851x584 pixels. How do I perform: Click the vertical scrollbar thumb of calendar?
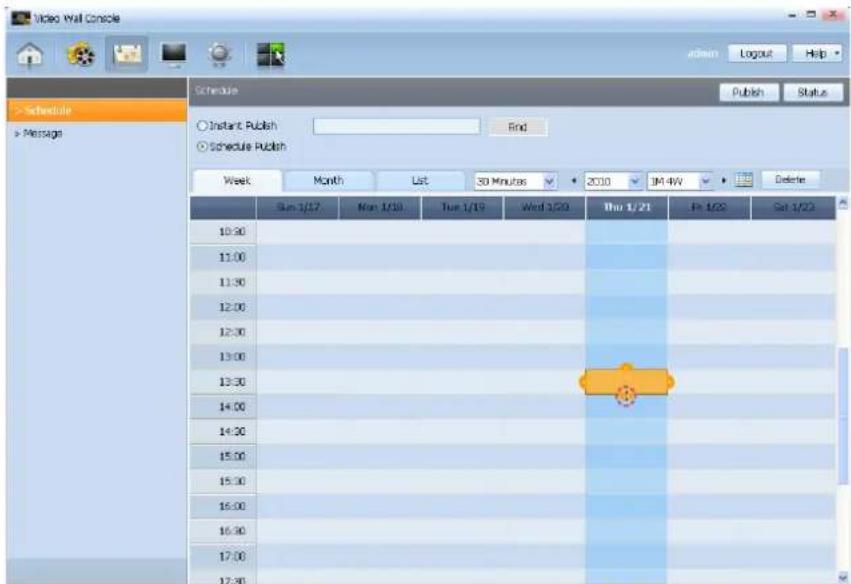843,416
